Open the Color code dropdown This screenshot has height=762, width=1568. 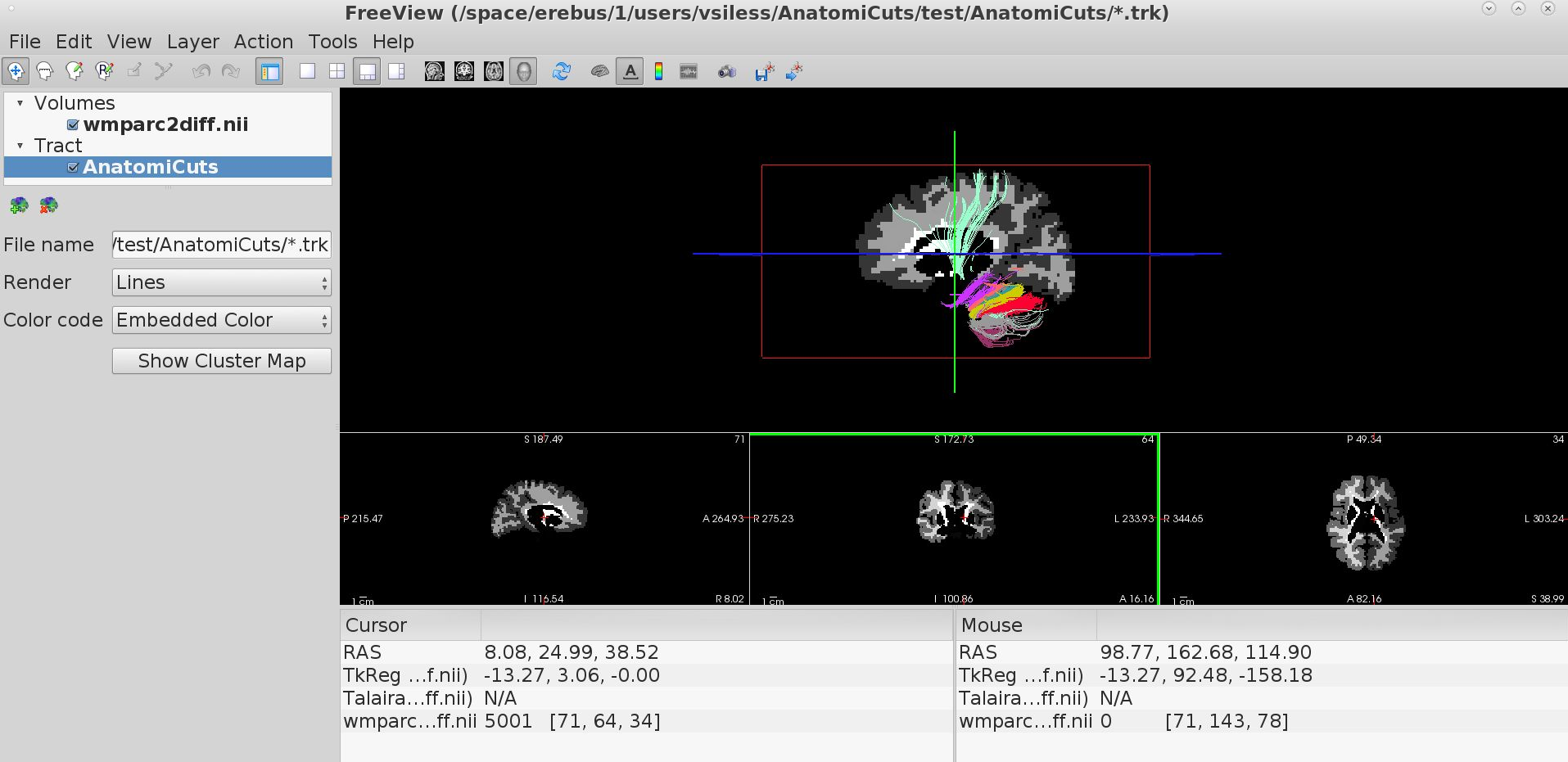[x=221, y=320]
